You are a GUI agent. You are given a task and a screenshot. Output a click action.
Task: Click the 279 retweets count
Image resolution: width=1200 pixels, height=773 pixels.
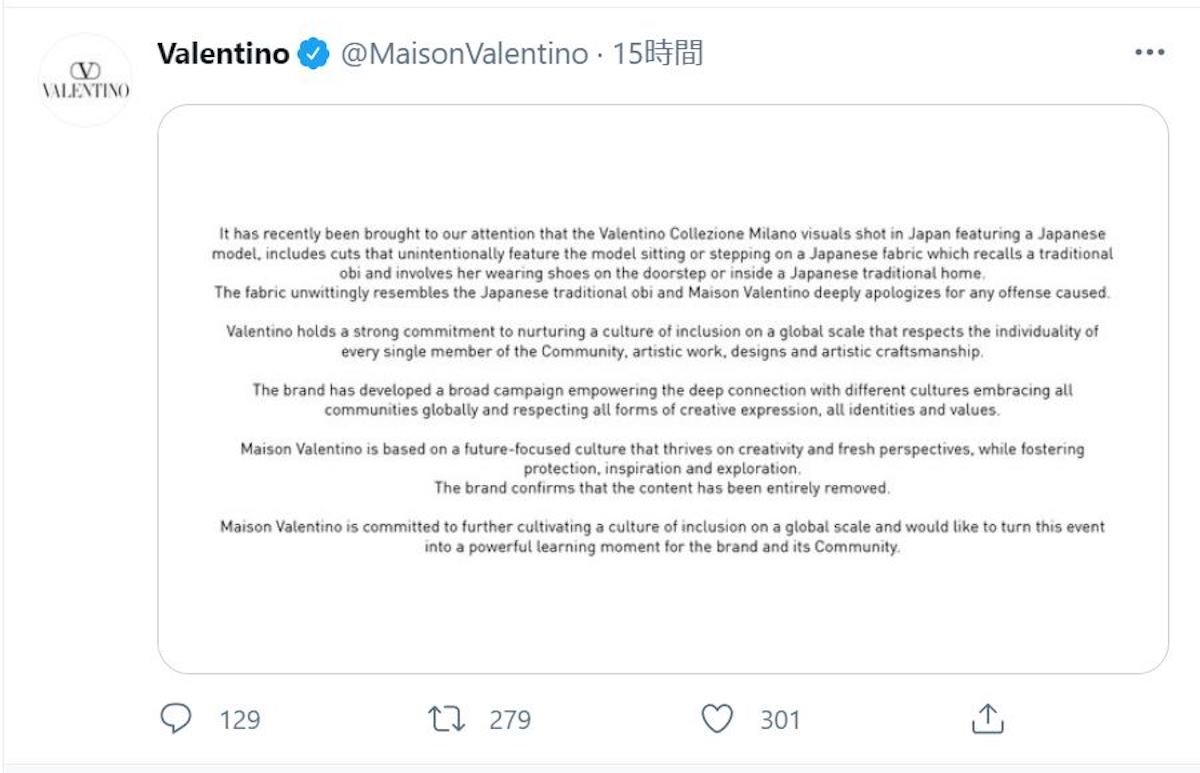click(509, 719)
